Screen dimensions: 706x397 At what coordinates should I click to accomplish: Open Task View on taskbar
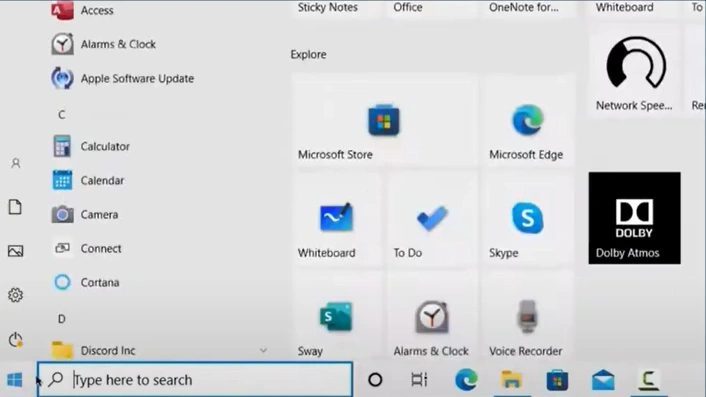[x=419, y=380]
